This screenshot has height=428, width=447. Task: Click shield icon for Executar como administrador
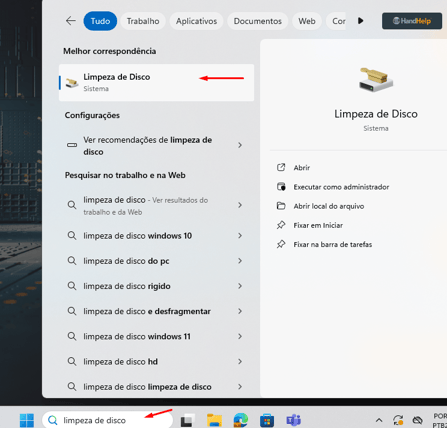coord(281,187)
